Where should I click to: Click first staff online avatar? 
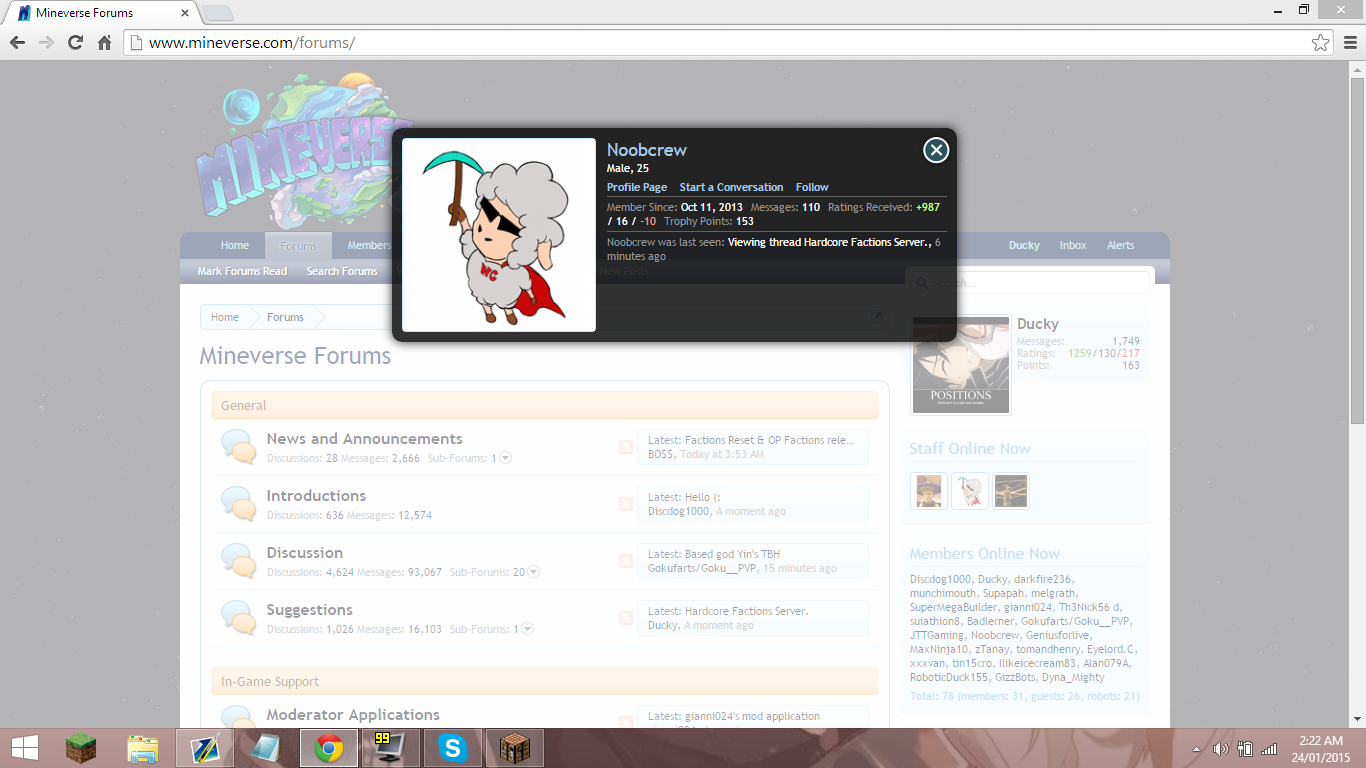tap(929, 491)
